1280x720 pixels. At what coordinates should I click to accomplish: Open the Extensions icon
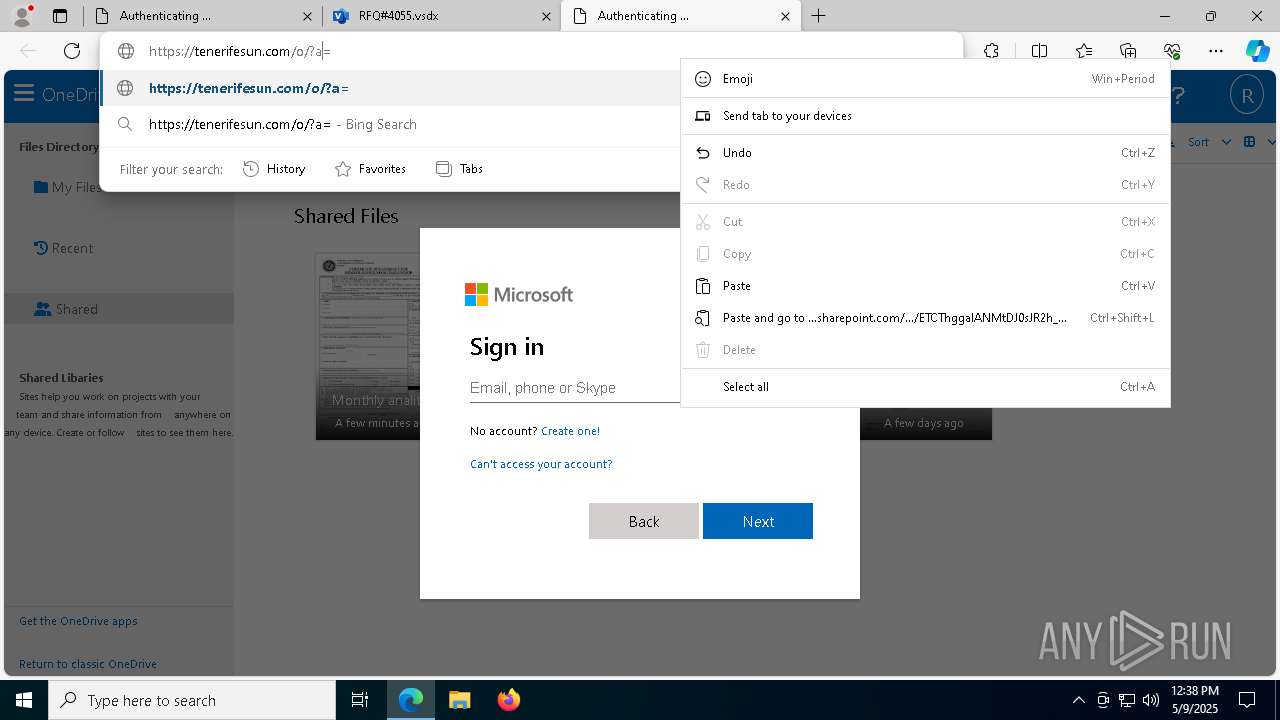pos(991,51)
